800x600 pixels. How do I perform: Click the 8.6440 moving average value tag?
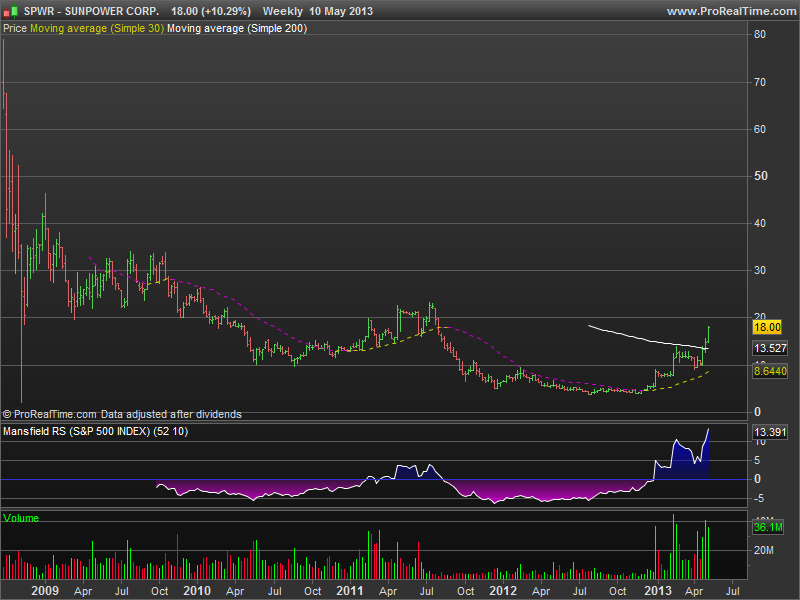click(770, 371)
